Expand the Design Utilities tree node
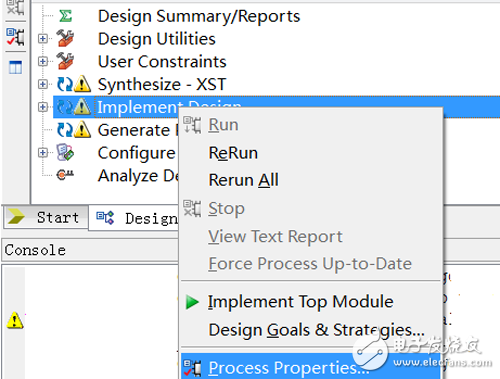 [43, 39]
